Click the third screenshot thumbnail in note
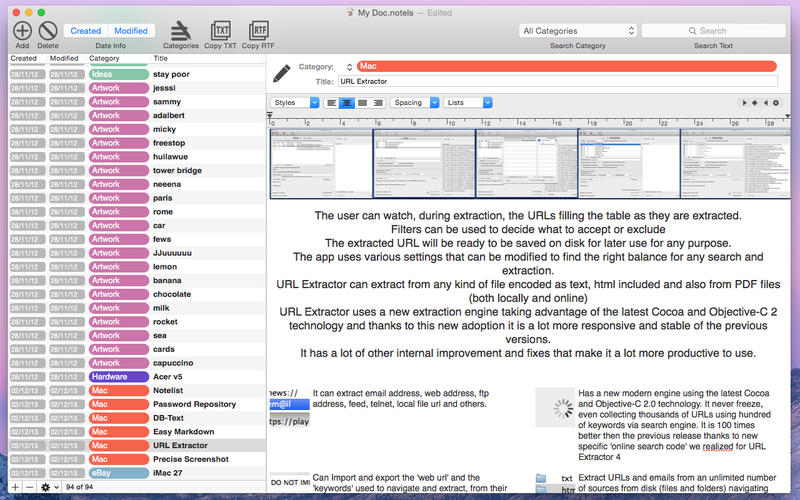This screenshot has height=500, width=800. pyautogui.click(x=527, y=164)
